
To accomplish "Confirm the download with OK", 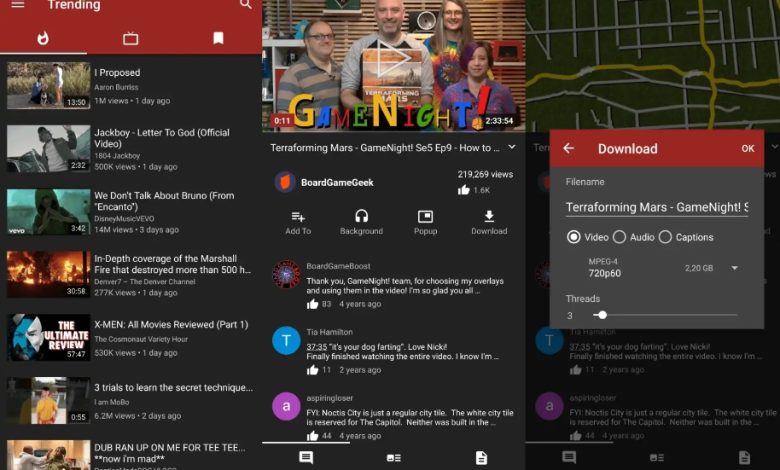I will (x=748, y=148).
